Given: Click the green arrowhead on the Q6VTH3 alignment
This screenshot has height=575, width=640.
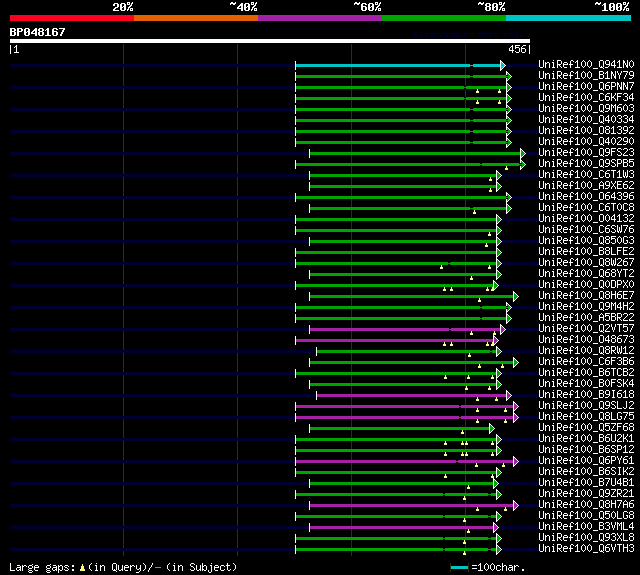Looking at the screenshot, I should pos(497,549).
